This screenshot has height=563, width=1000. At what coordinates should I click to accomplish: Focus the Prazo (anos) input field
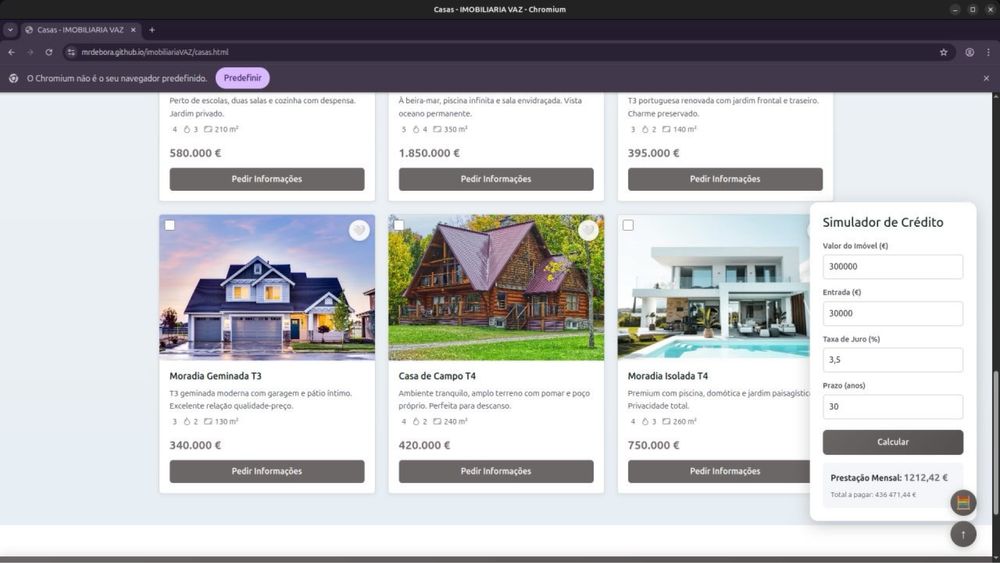(x=893, y=406)
